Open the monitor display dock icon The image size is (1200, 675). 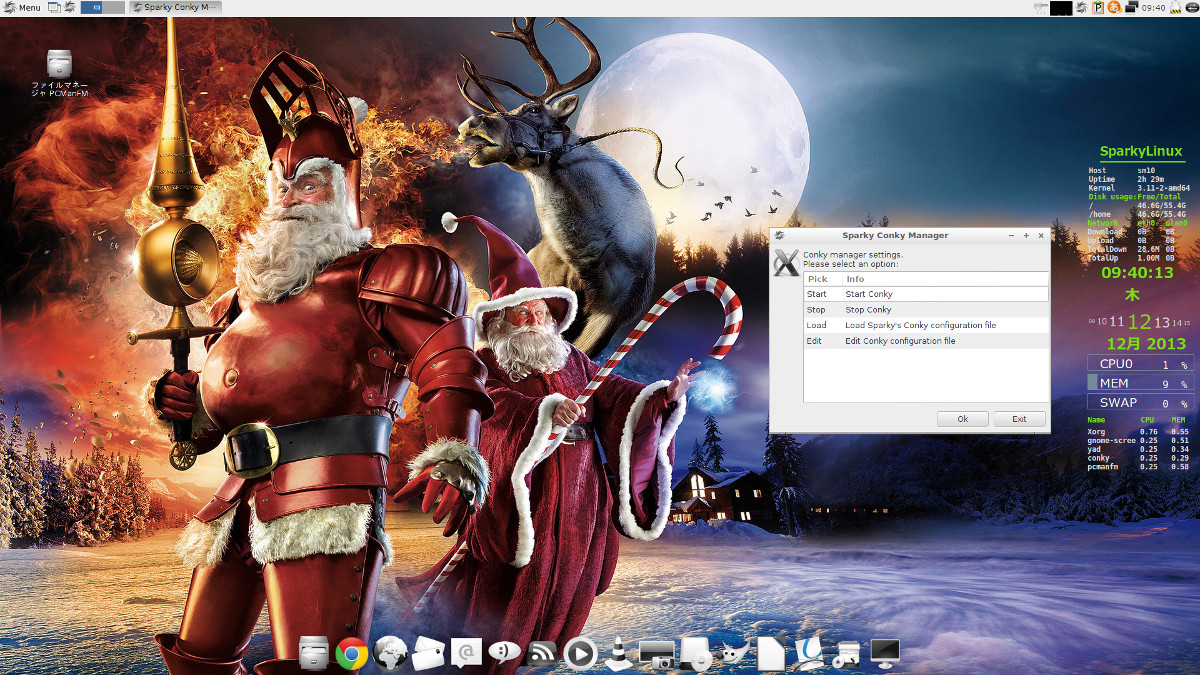tap(885, 654)
